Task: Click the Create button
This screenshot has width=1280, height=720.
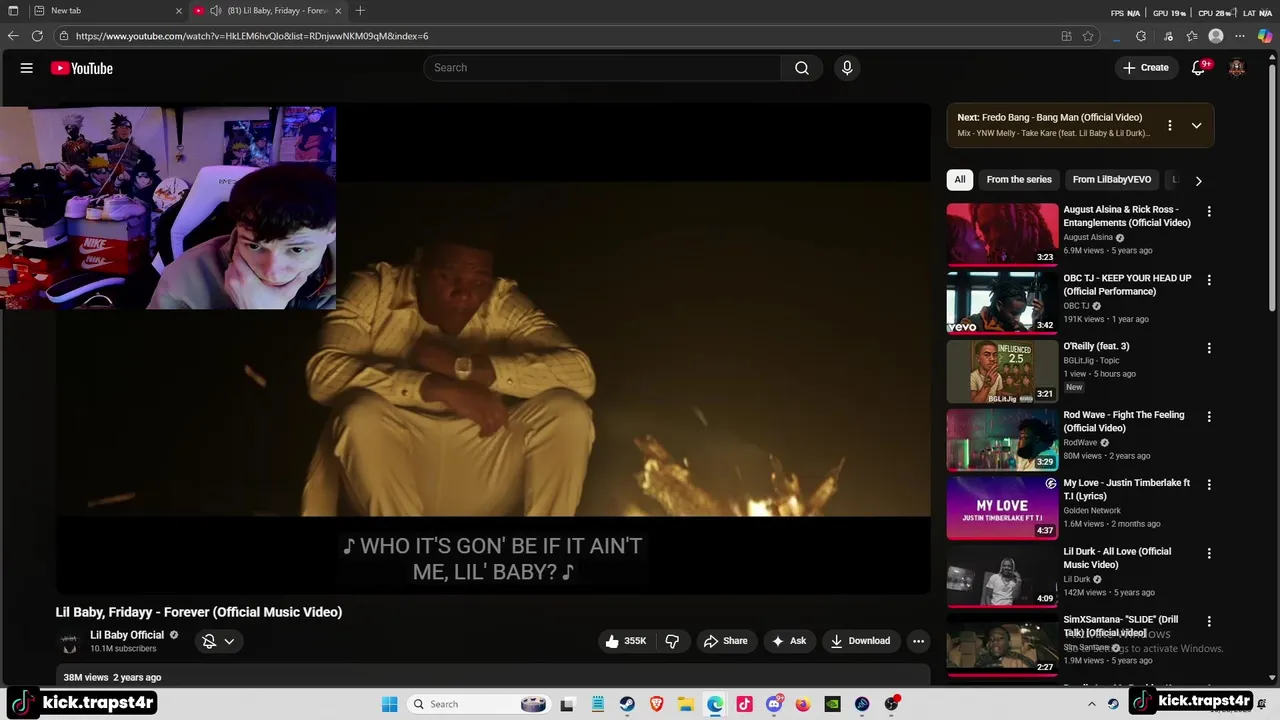Action: click(x=1146, y=68)
